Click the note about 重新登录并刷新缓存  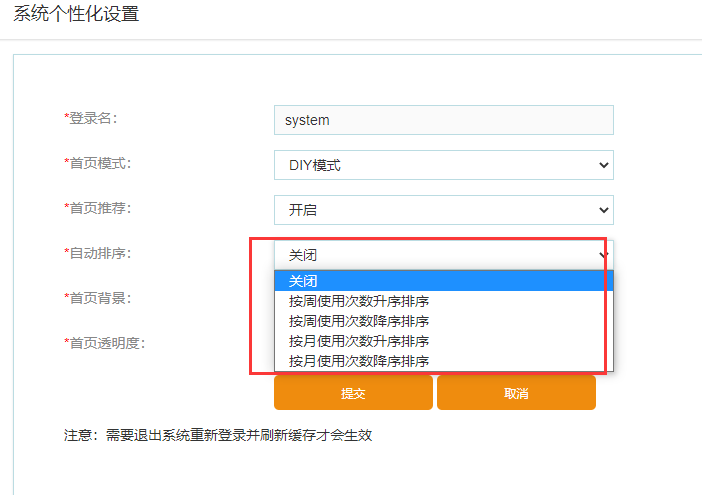(218, 435)
